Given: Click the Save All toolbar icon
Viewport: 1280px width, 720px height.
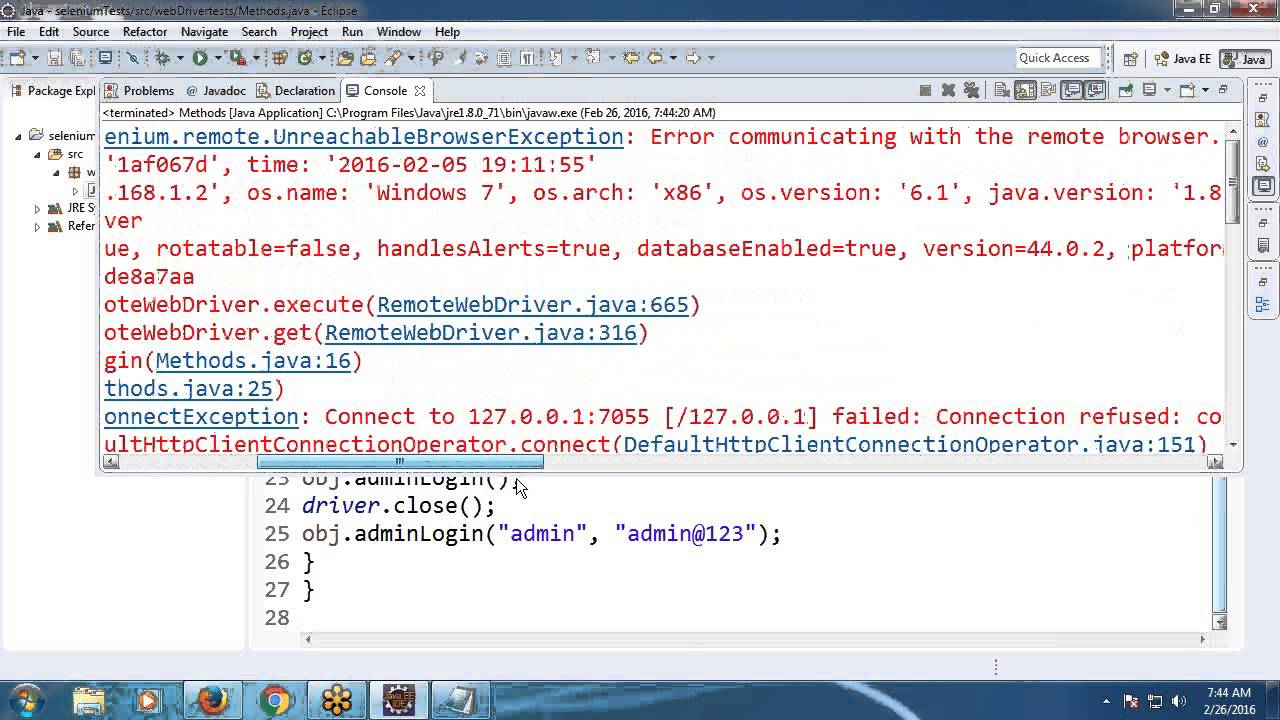Looking at the screenshot, I should [x=76, y=58].
